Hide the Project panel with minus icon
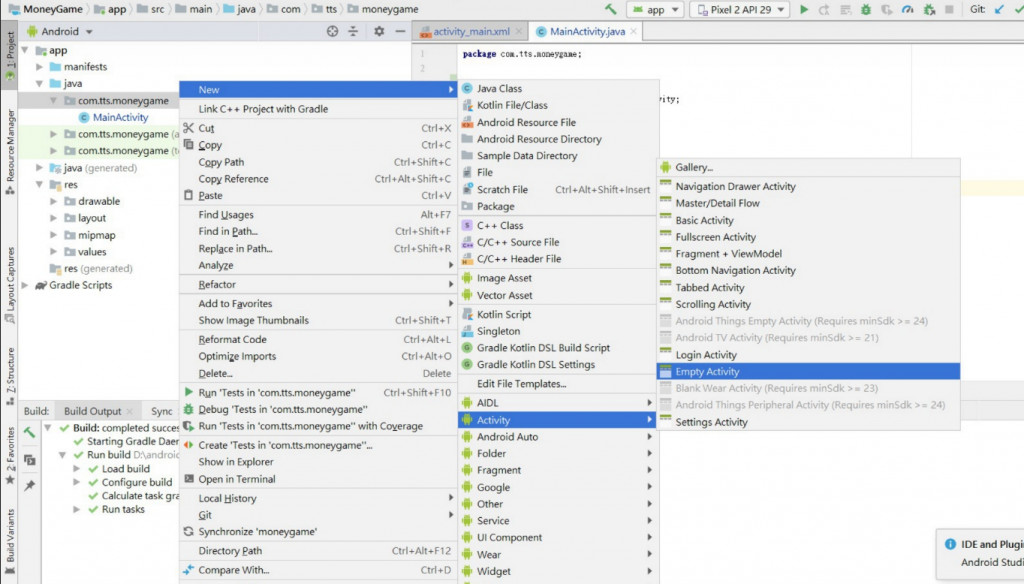The image size is (1024, 584). (400, 31)
